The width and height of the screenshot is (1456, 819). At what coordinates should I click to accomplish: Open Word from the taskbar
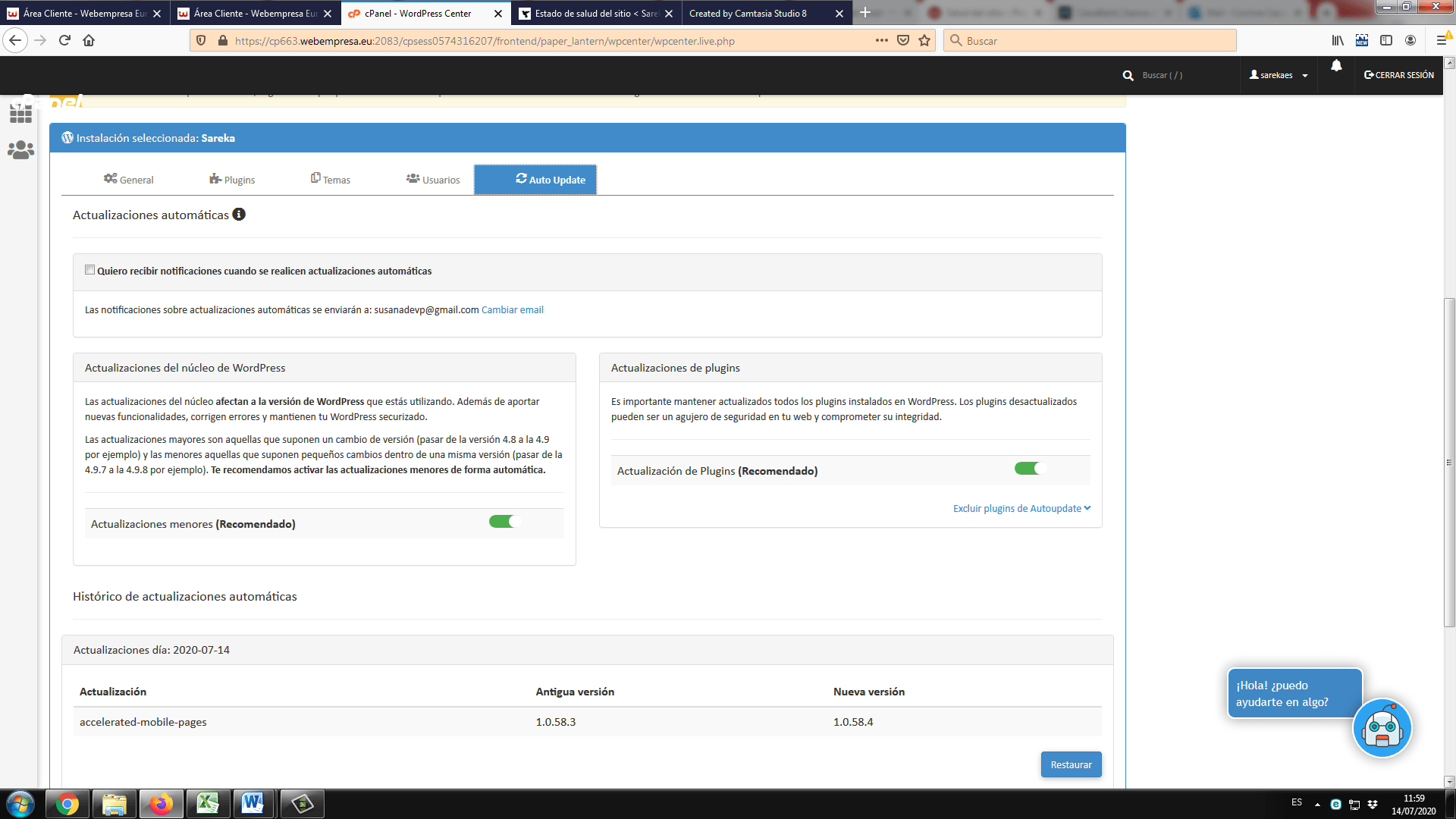(253, 804)
